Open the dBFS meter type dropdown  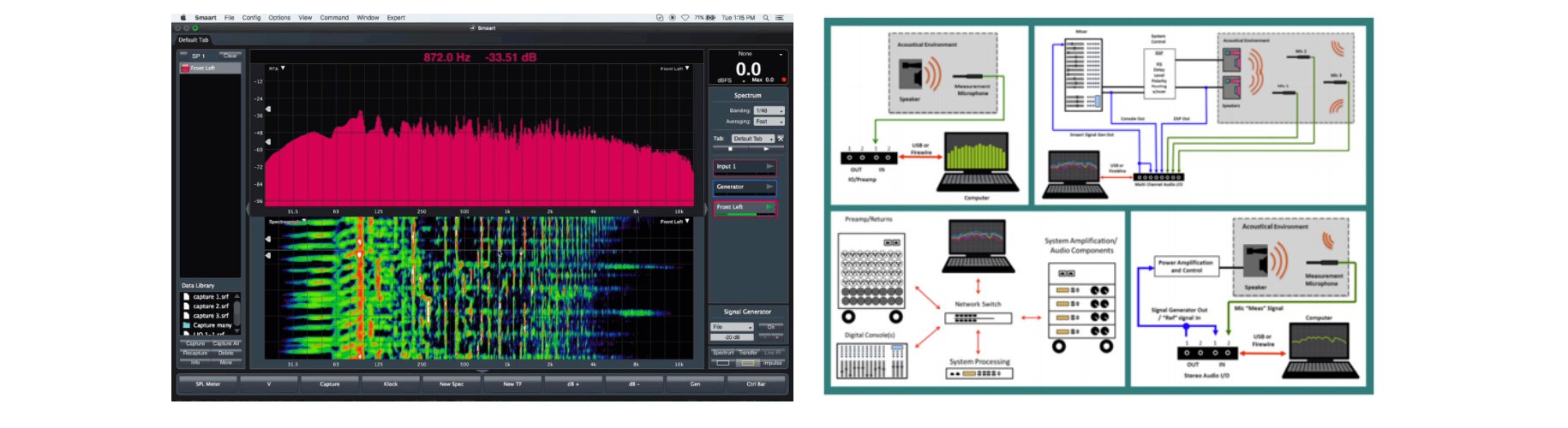[x=731, y=80]
